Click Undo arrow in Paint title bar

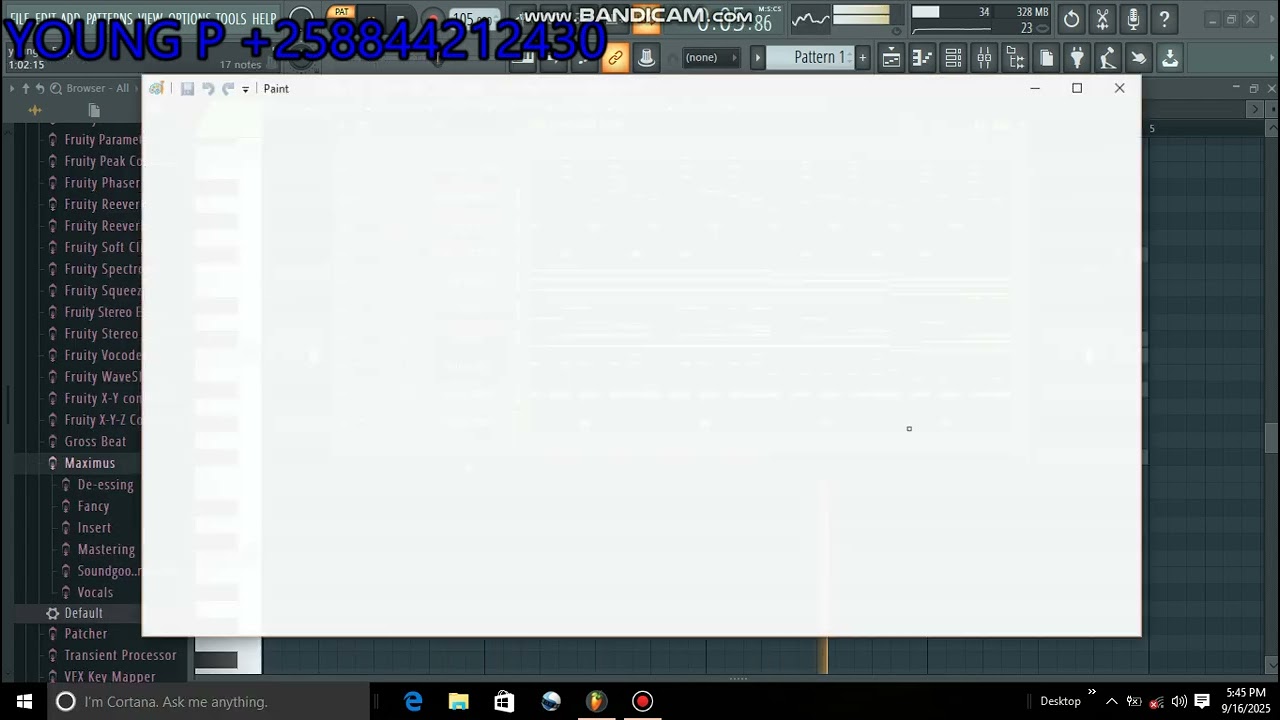(208, 89)
